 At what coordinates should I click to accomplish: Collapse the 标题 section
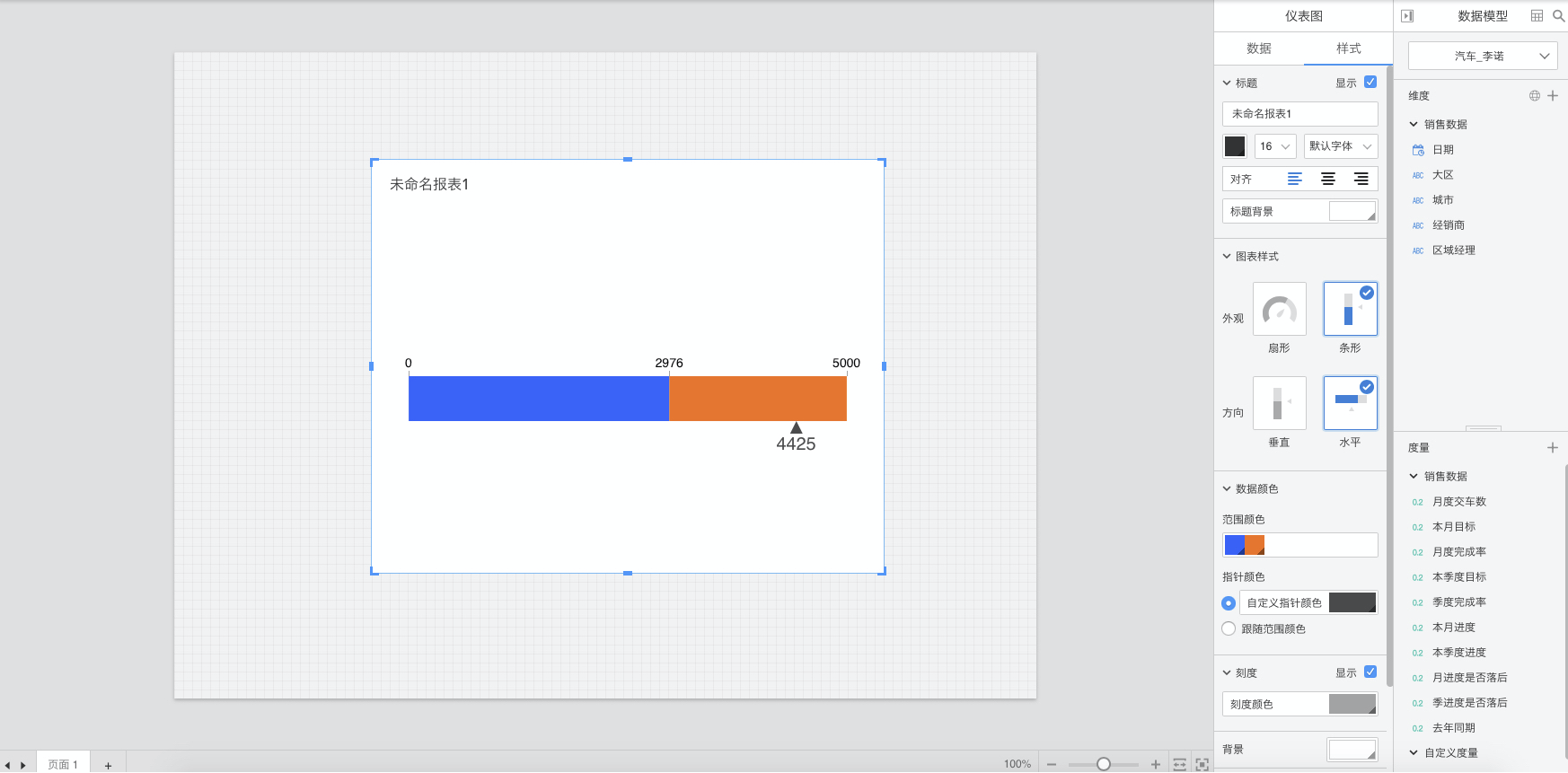pos(1227,83)
